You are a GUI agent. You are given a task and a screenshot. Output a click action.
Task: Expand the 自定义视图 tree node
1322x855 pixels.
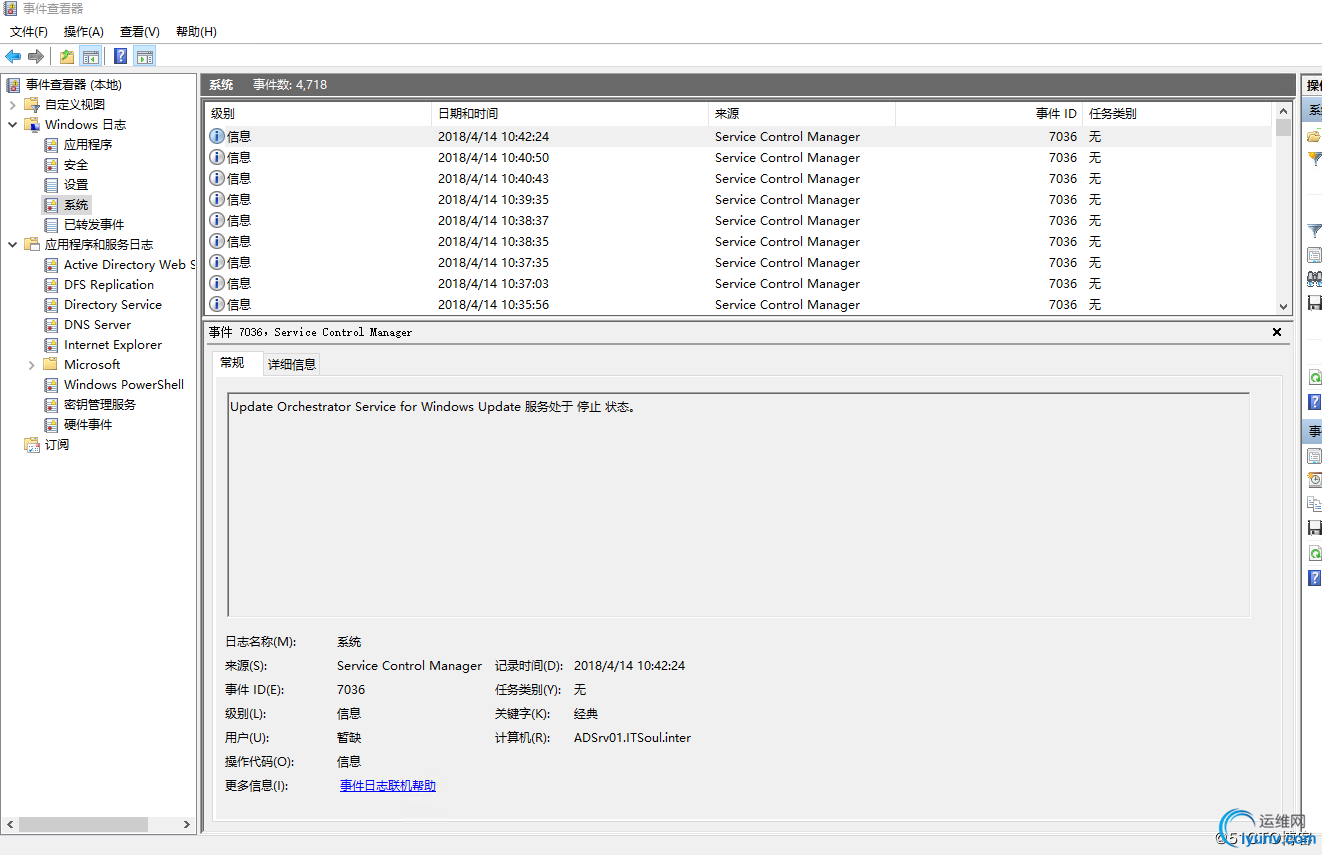(x=12, y=105)
